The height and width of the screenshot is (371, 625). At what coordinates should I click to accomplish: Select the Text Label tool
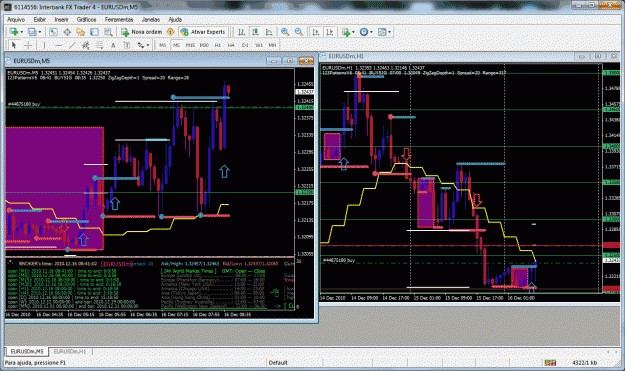(127, 45)
